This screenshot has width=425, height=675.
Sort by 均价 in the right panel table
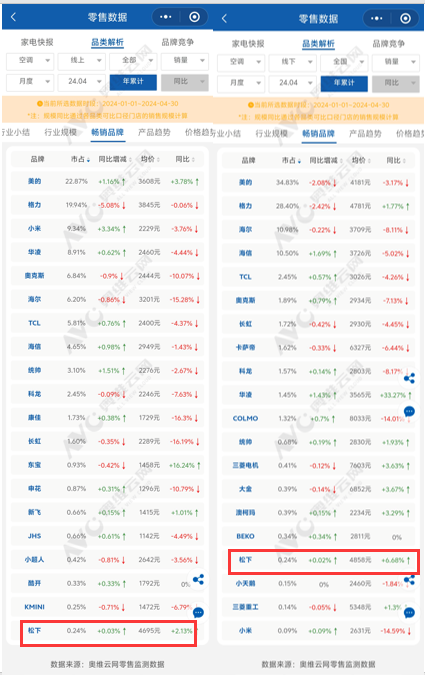[x=361, y=160]
